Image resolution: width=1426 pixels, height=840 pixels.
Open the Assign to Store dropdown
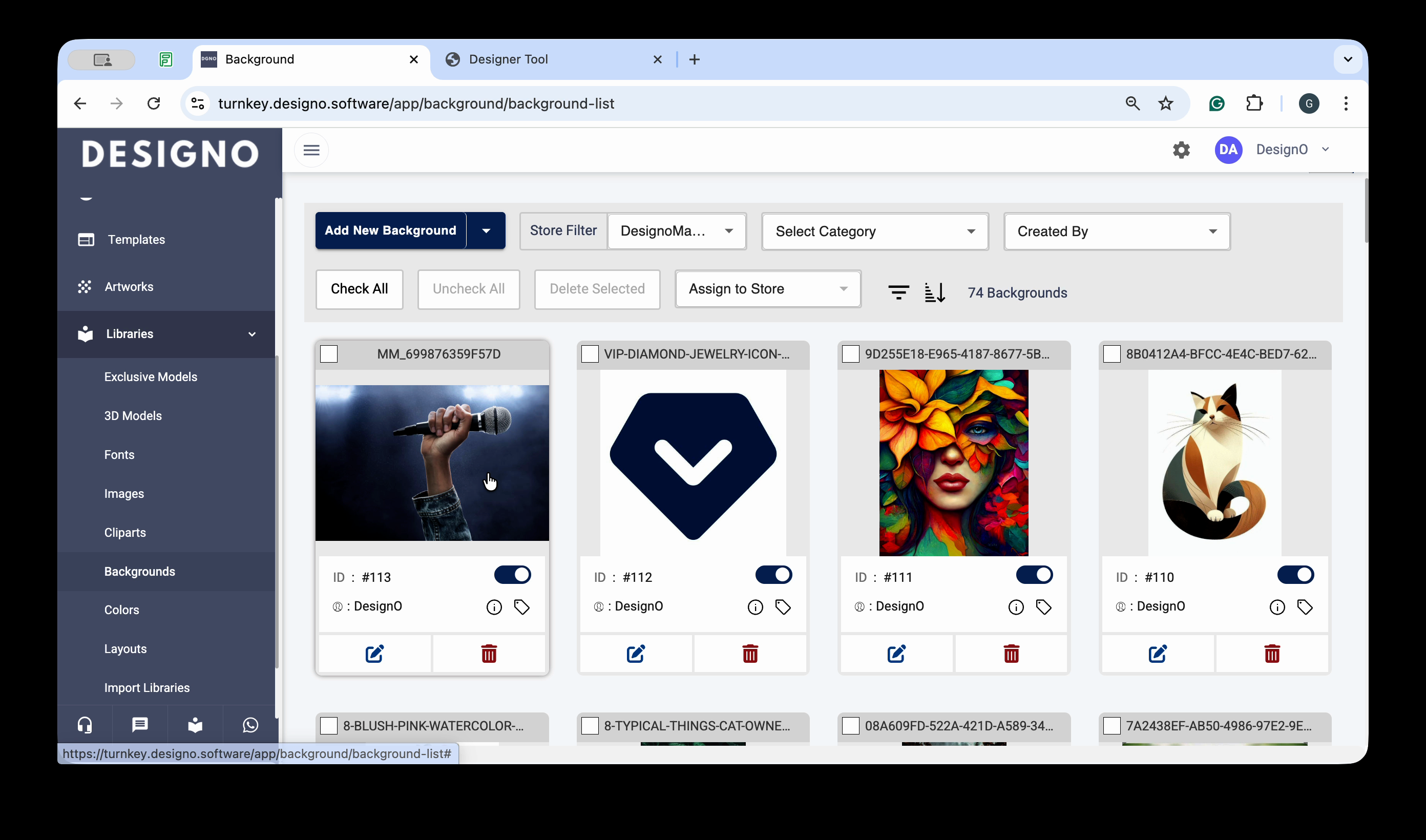pos(767,289)
